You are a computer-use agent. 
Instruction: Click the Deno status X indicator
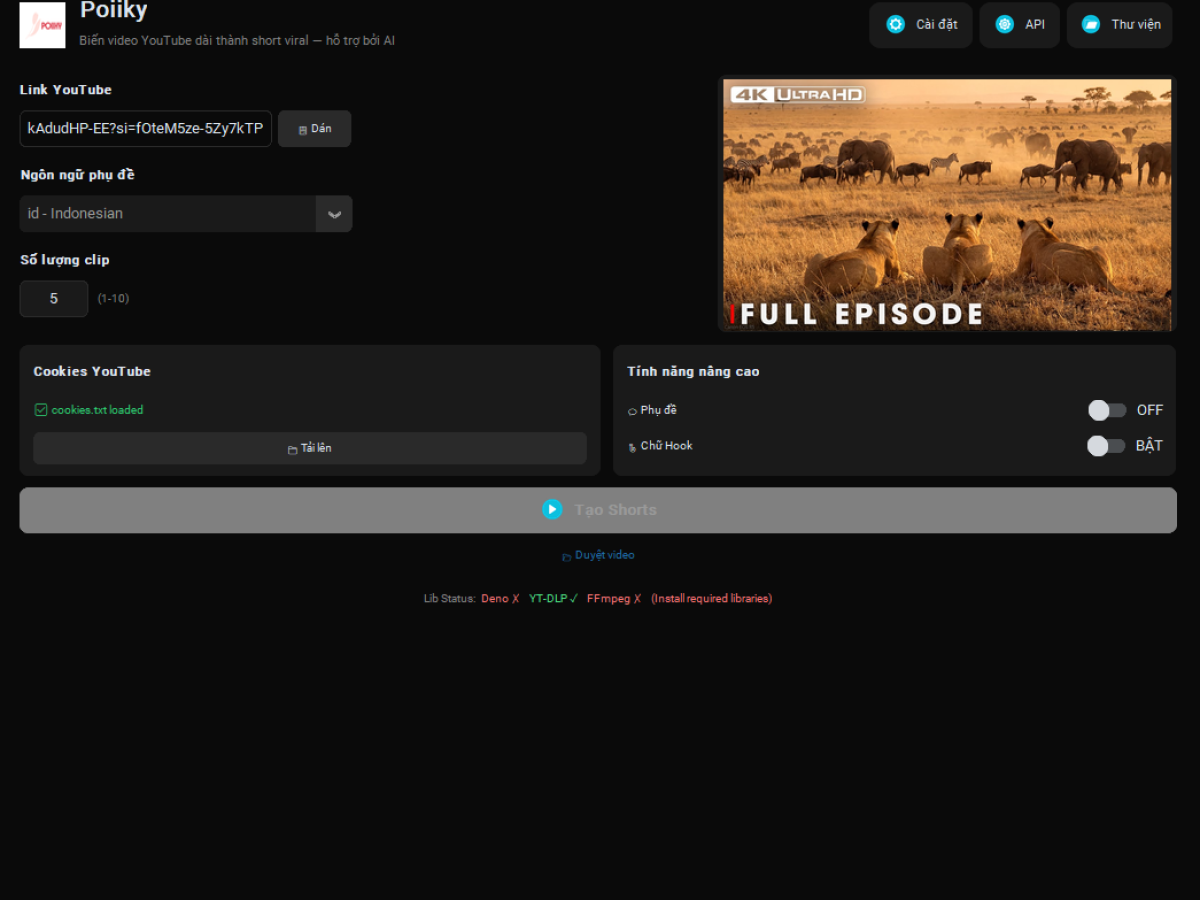(516, 599)
